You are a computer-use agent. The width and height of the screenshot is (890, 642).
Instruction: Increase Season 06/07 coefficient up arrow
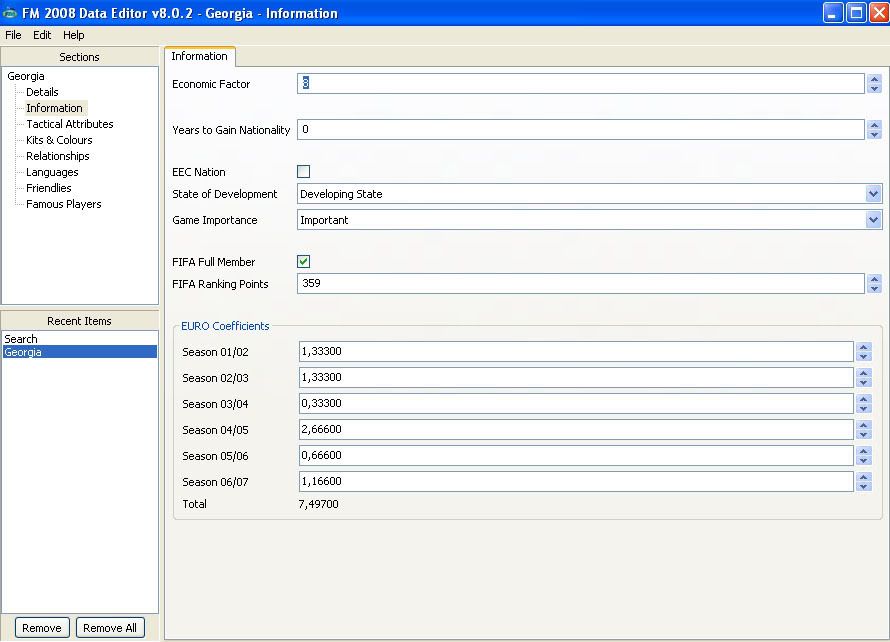pos(863,477)
